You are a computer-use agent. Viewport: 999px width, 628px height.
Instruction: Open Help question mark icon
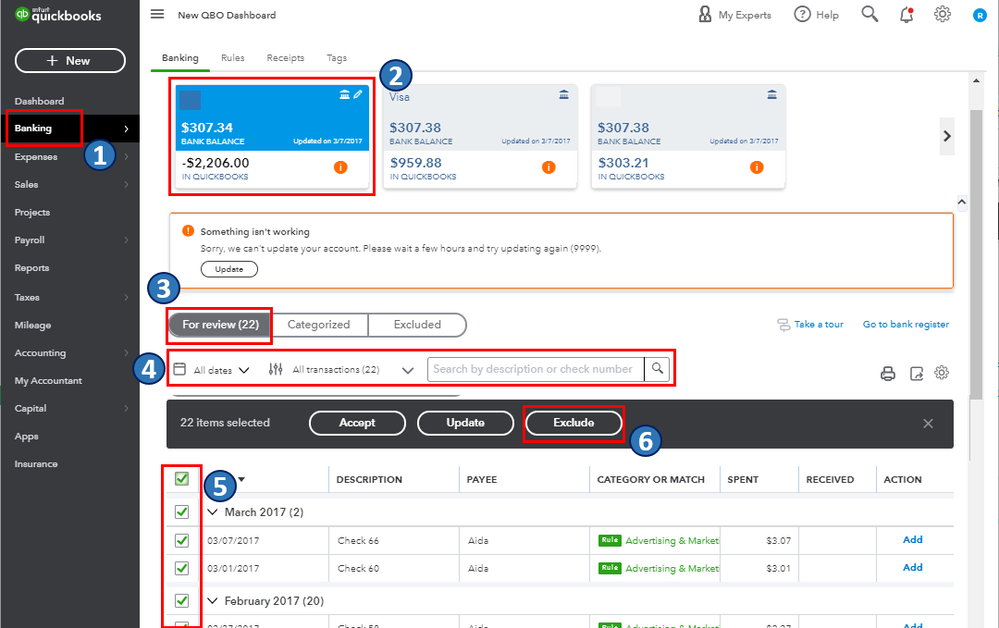[x=802, y=14]
